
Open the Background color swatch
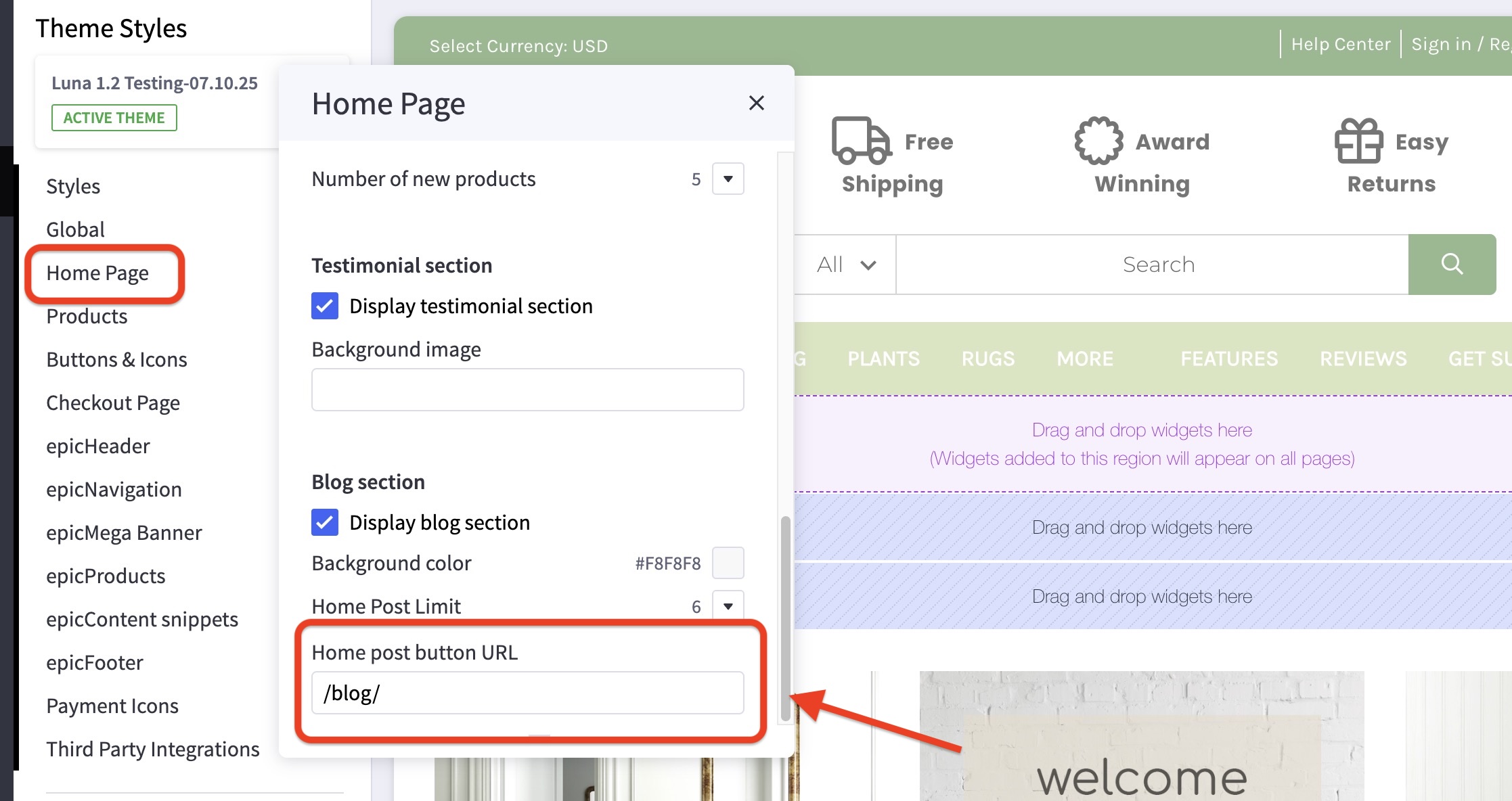[x=728, y=562]
